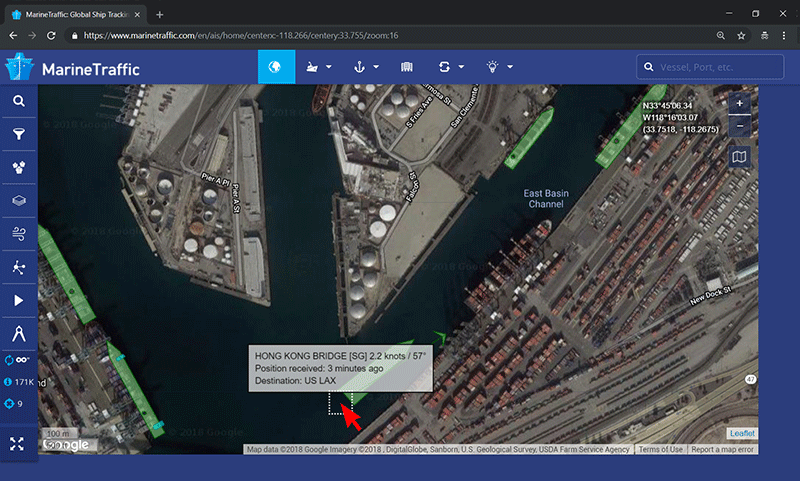Image resolution: width=800 pixels, height=481 pixels.
Task: Open the map layers icon in sidebar
Action: click(19, 200)
